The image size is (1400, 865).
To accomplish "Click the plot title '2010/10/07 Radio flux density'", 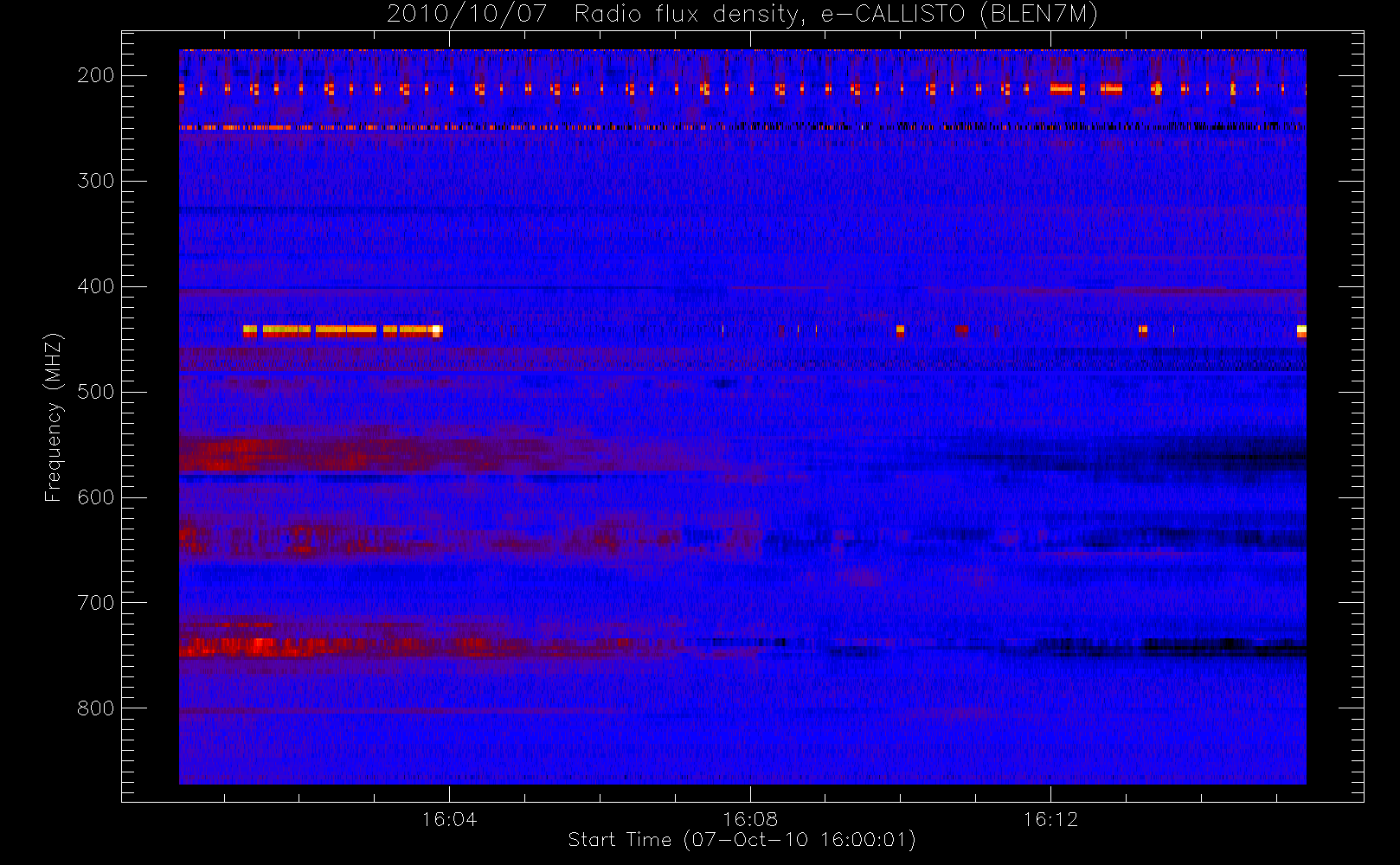I will point(742,14).
